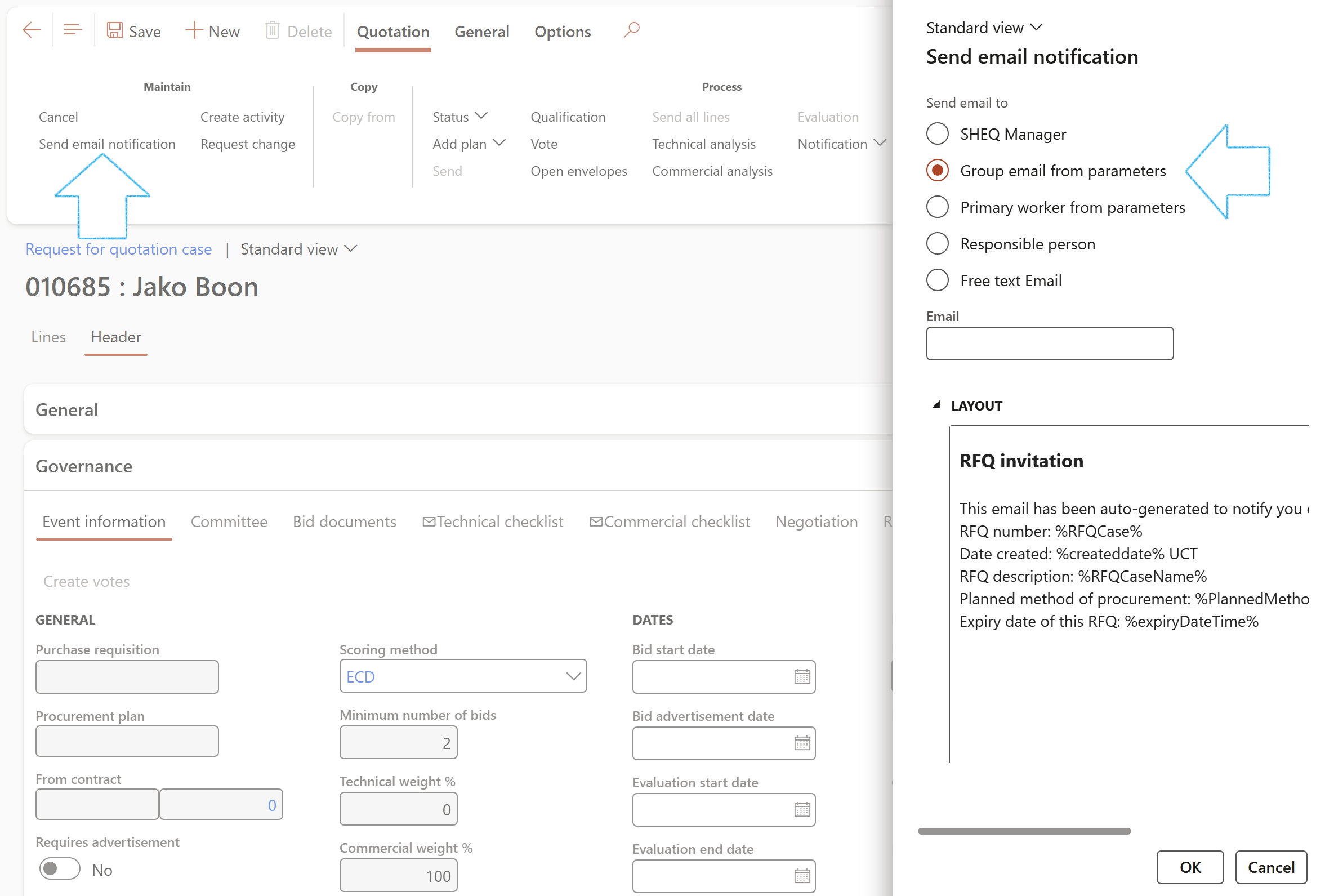
Task: Open Bid start date calendar picker
Action: [x=802, y=677]
